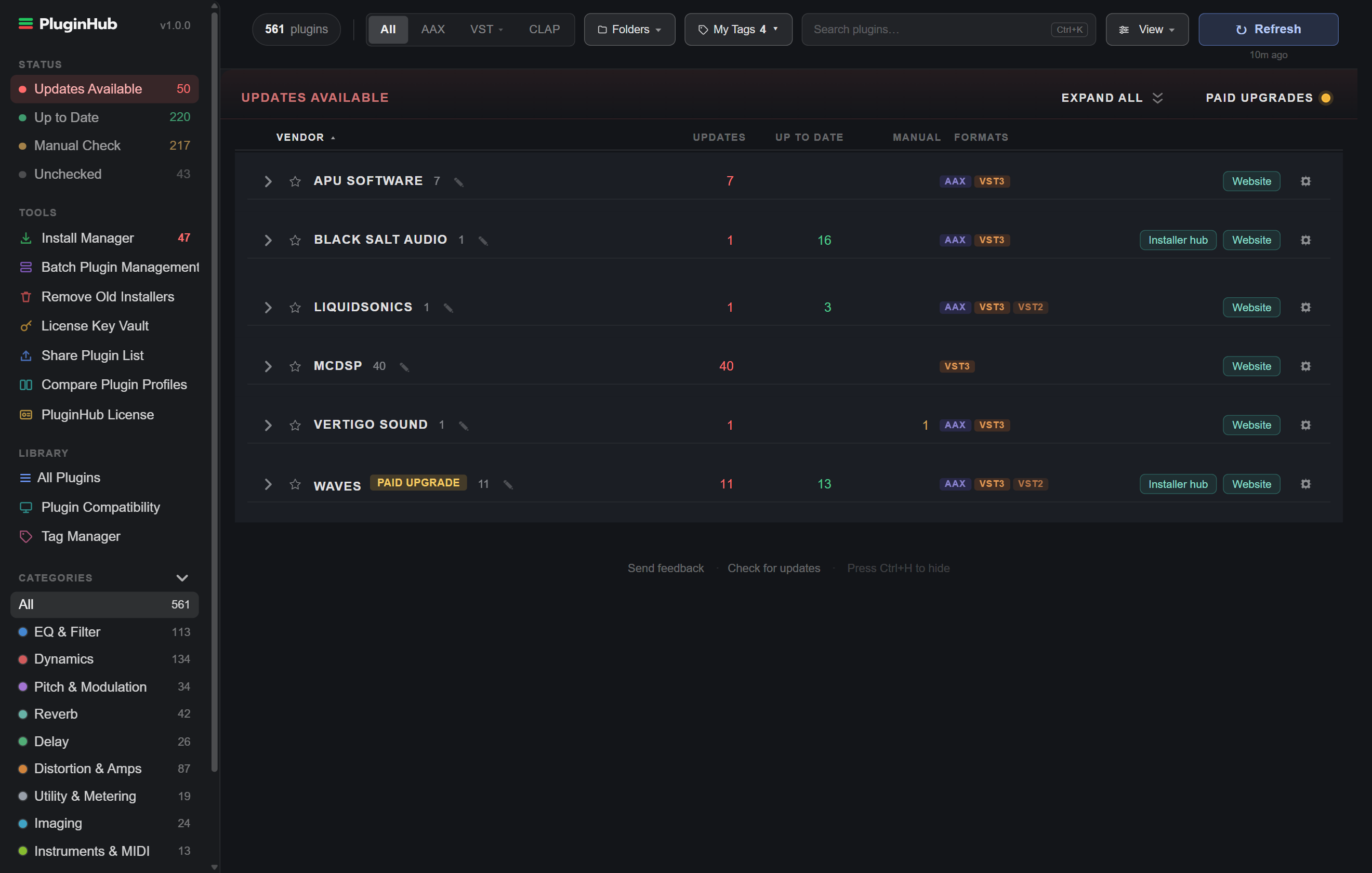
Task: Select the VST format tab
Action: pos(486,29)
